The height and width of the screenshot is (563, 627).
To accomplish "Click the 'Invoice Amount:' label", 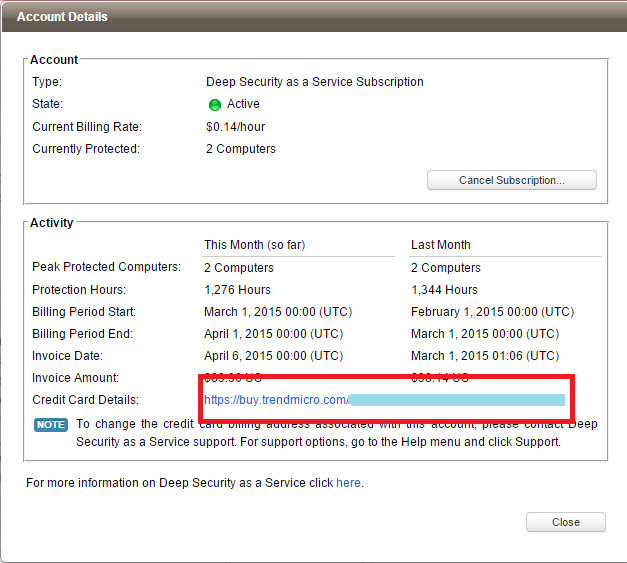I will [x=76, y=378].
